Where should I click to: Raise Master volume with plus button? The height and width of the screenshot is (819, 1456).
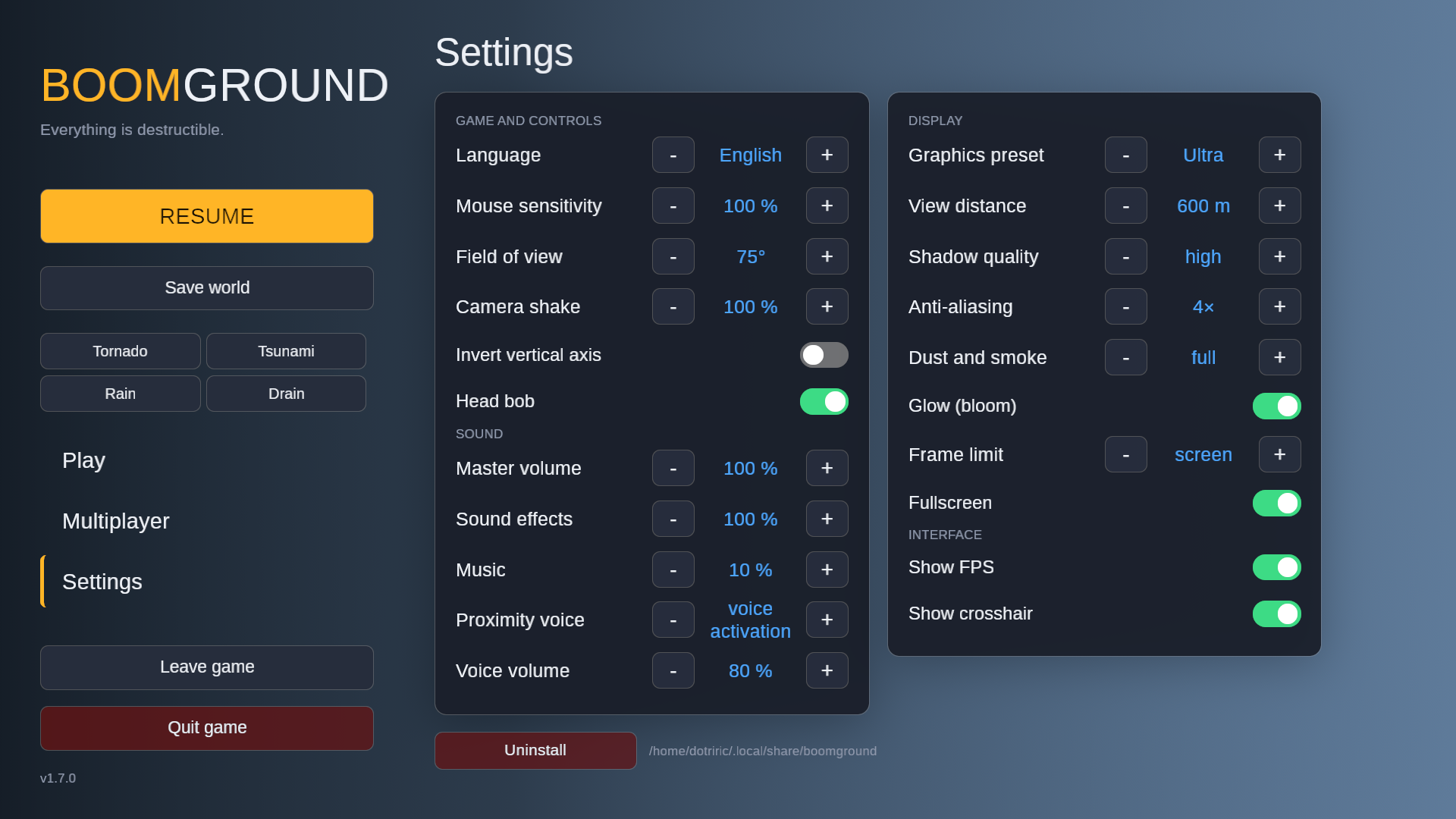tap(827, 468)
